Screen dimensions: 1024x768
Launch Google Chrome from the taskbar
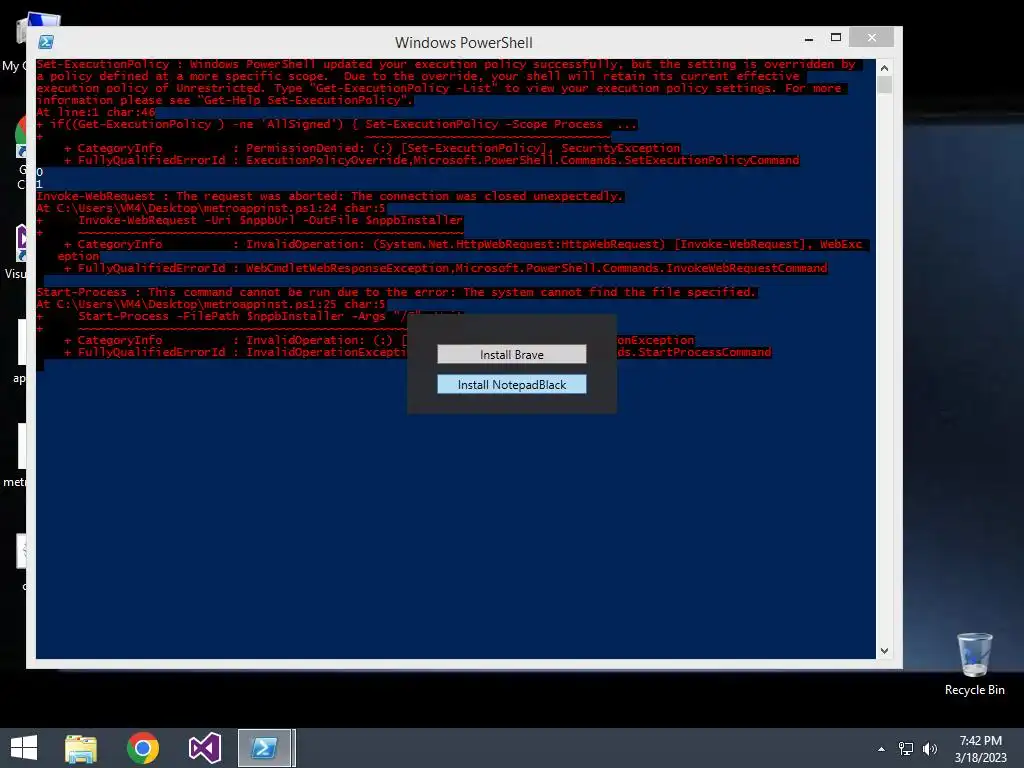[143, 748]
